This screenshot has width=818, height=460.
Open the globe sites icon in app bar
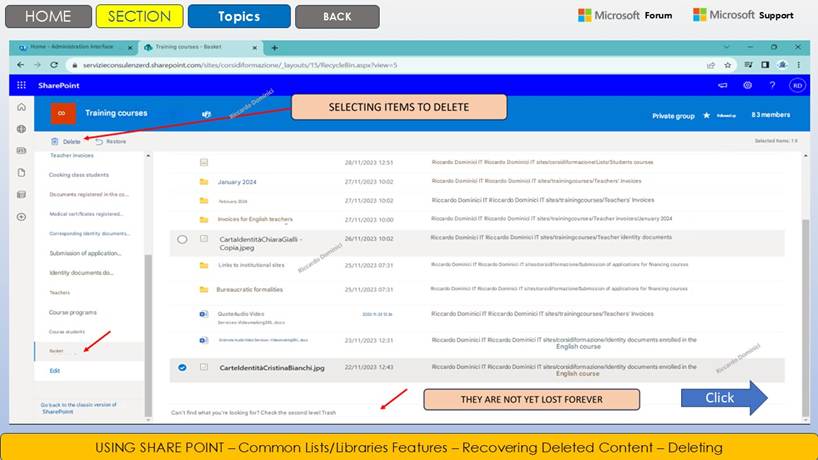coord(21,129)
